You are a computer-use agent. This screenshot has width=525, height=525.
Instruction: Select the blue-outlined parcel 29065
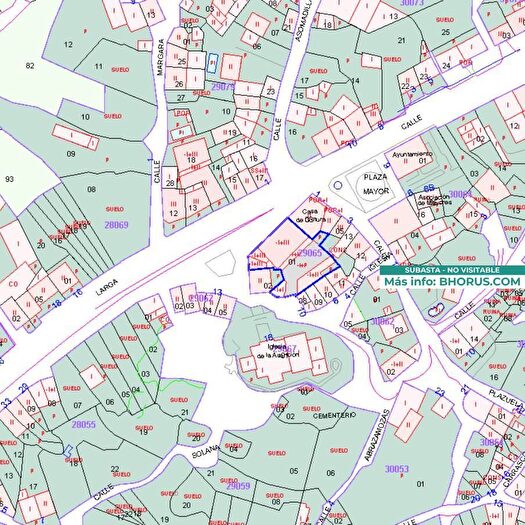292,256
